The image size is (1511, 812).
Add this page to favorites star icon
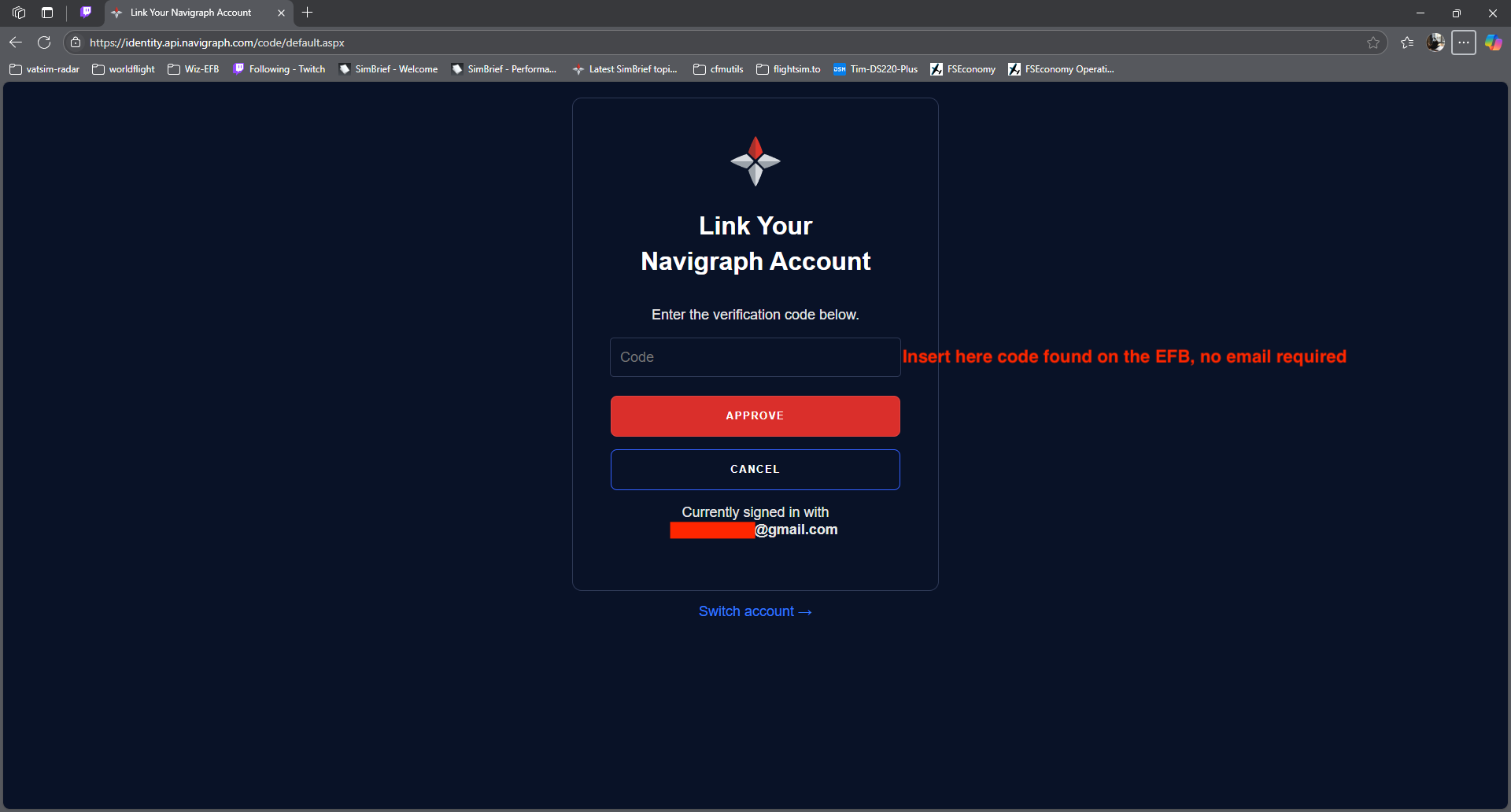tap(1373, 42)
